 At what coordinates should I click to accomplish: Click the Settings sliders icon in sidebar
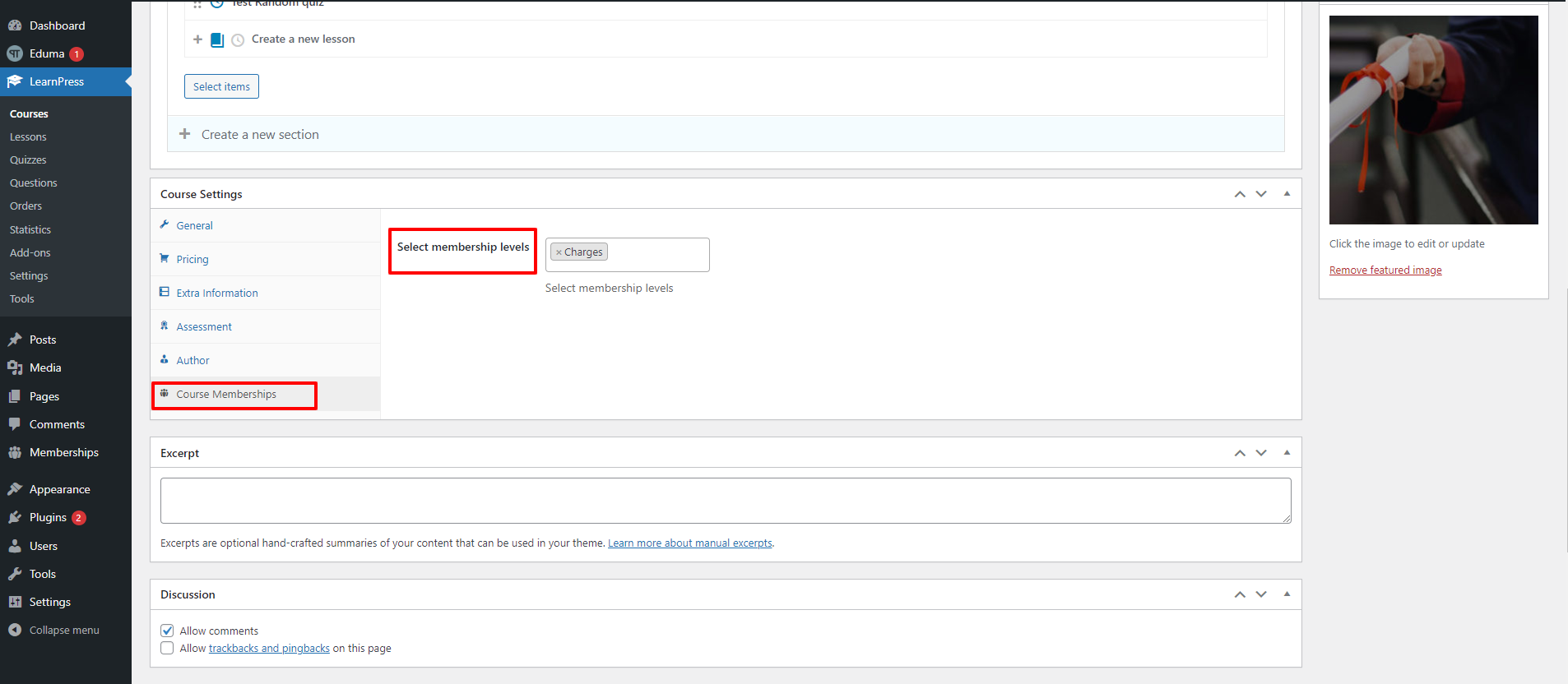click(15, 602)
